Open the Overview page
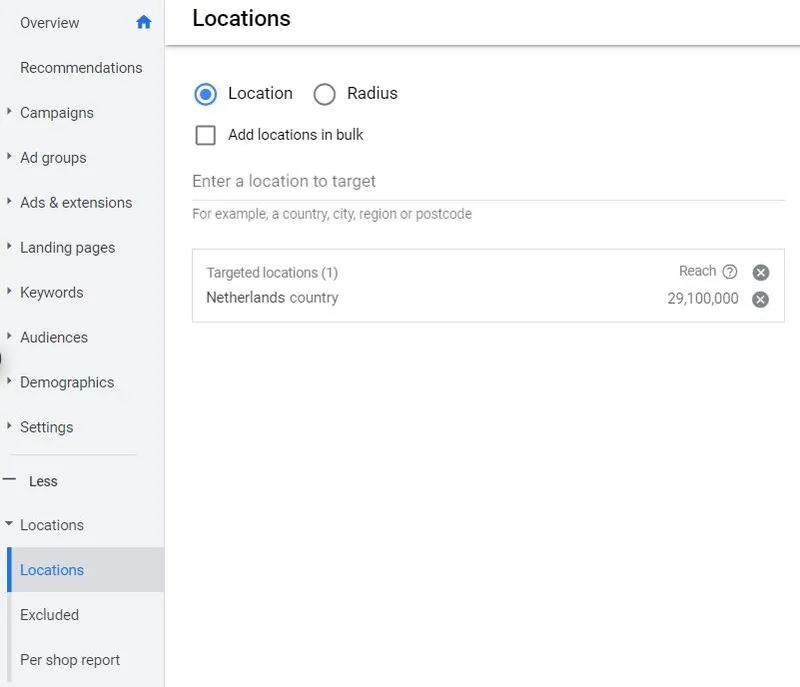Viewport: 800px width, 687px height. pyautogui.click(x=49, y=23)
